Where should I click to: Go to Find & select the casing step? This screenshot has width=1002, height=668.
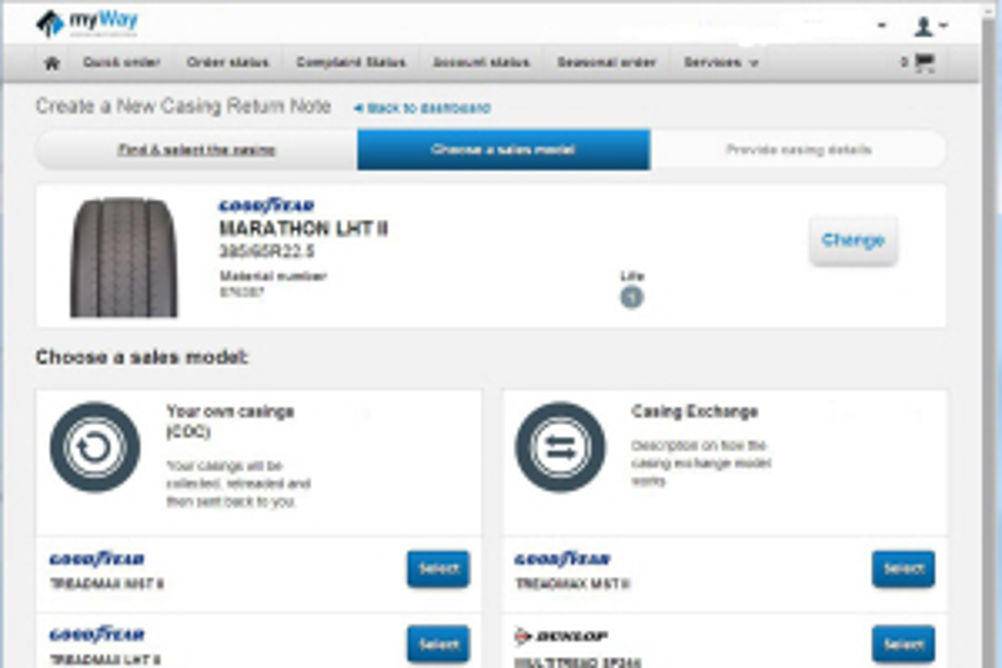(196, 150)
